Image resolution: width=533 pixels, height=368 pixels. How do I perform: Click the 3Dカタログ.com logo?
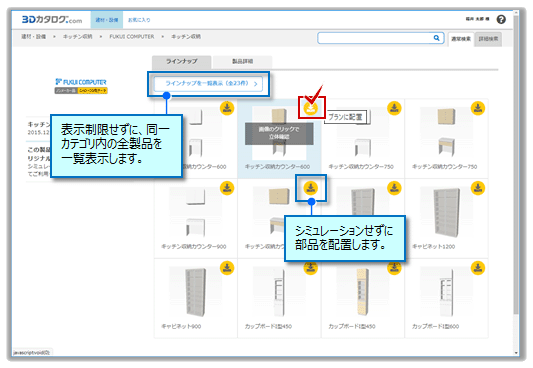(x=52, y=20)
